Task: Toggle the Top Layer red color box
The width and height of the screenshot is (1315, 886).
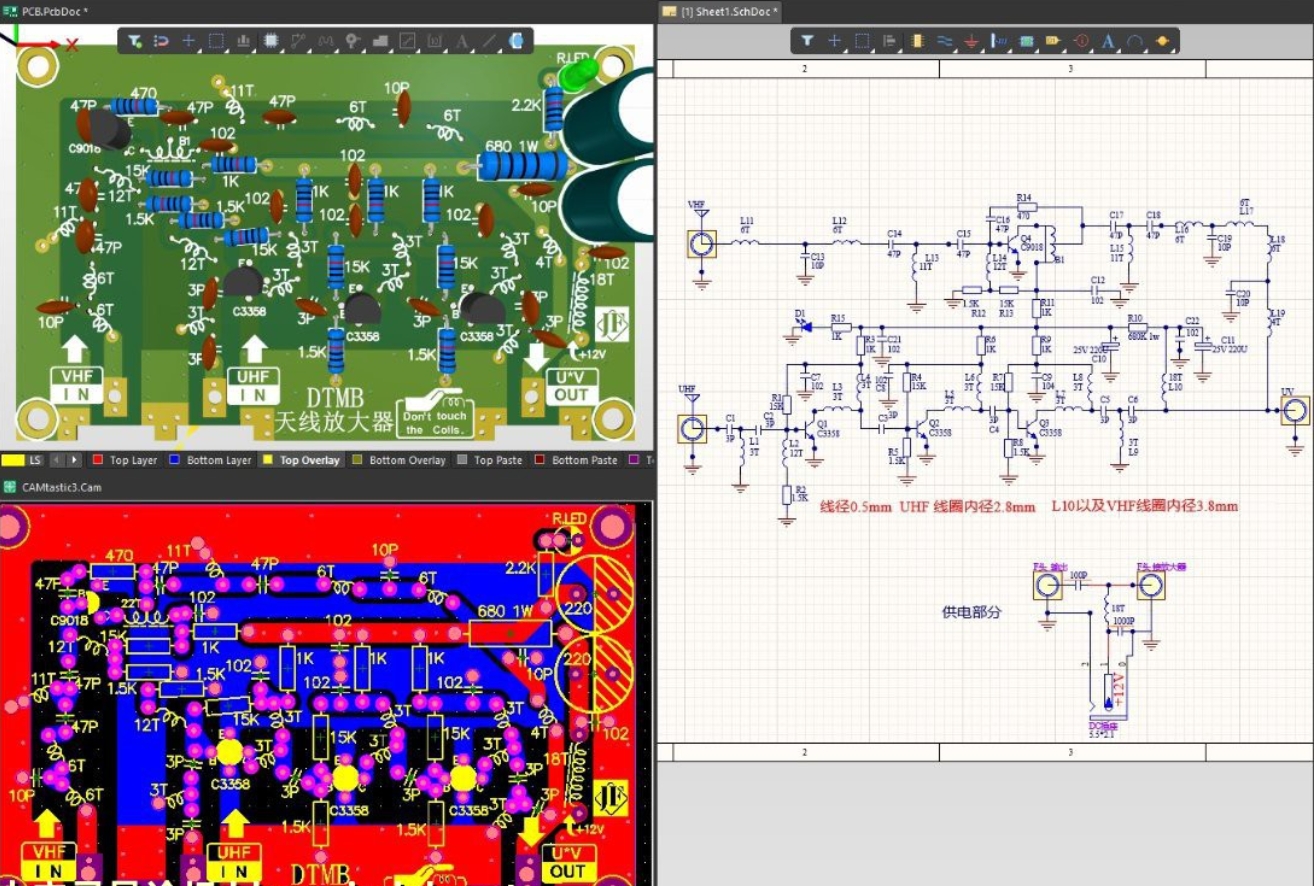Action: pyautogui.click(x=97, y=460)
